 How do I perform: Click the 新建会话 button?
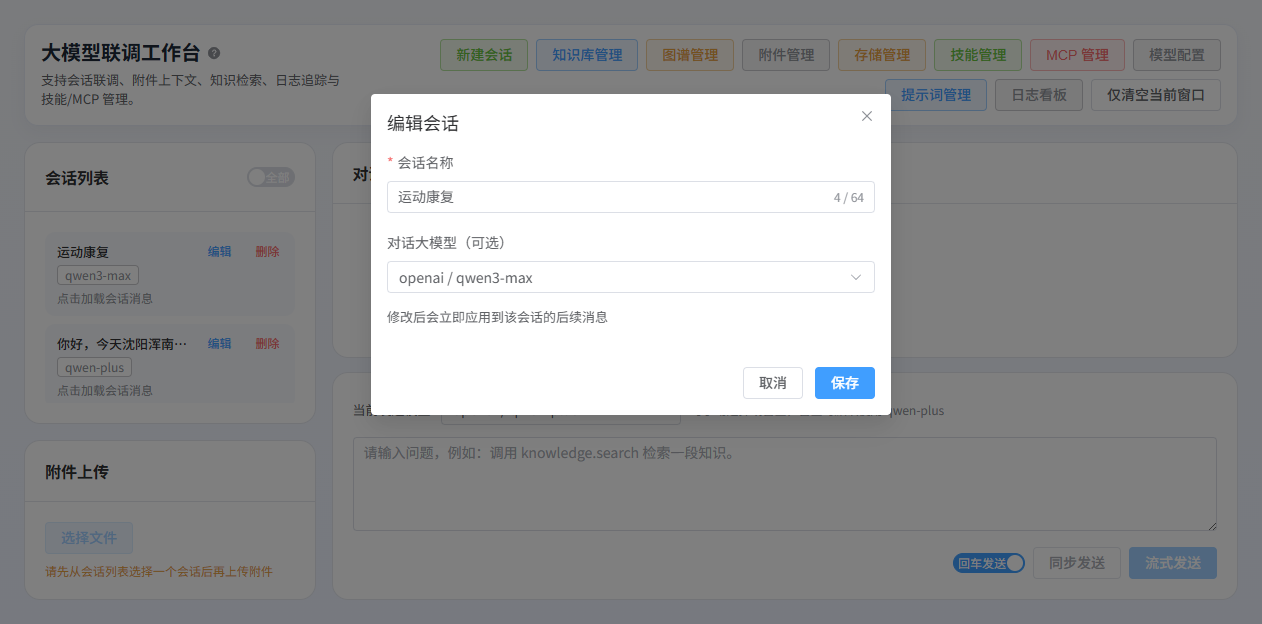(x=484, y=55)
